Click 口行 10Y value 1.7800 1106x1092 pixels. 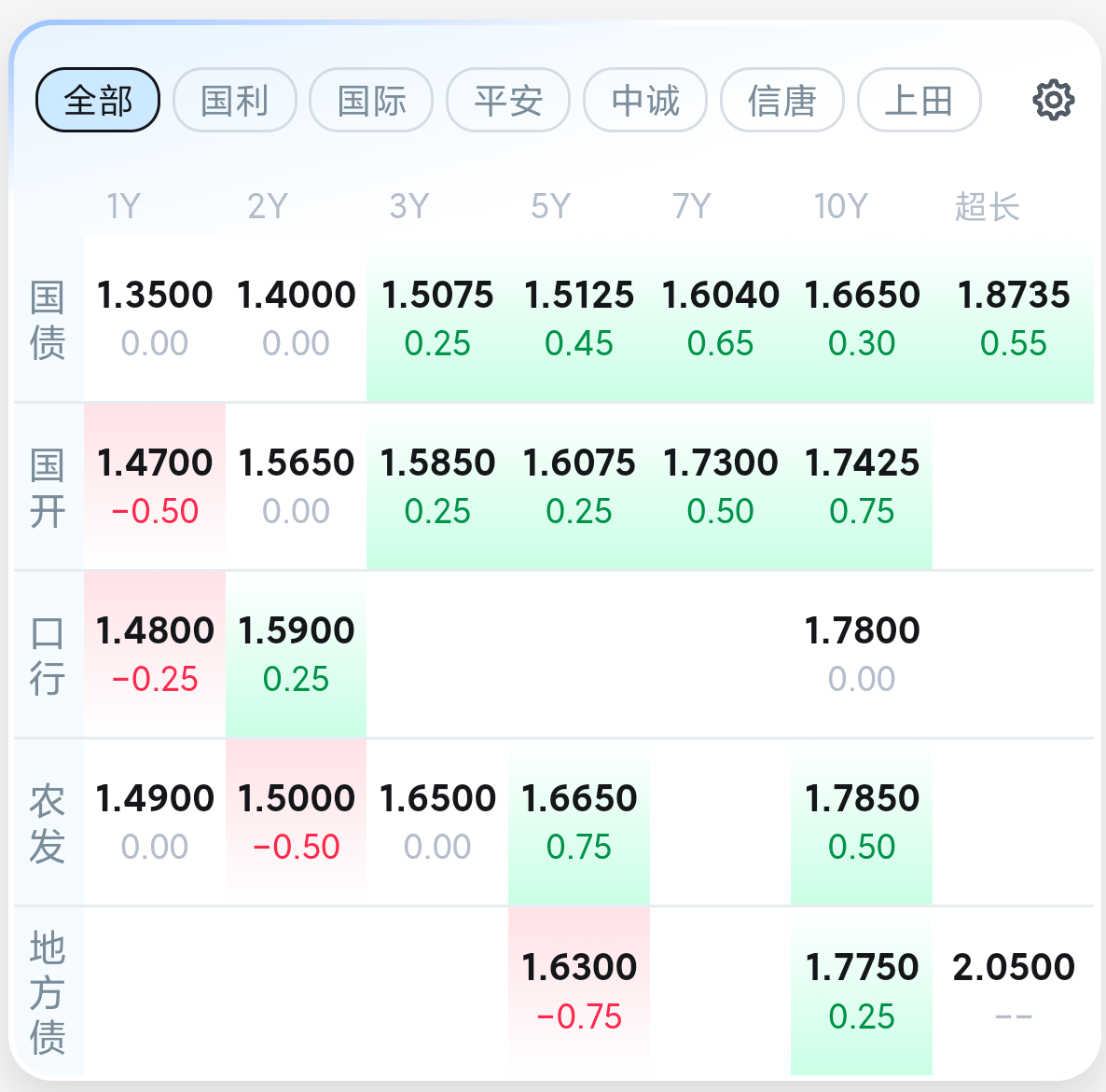click(862, 655)
